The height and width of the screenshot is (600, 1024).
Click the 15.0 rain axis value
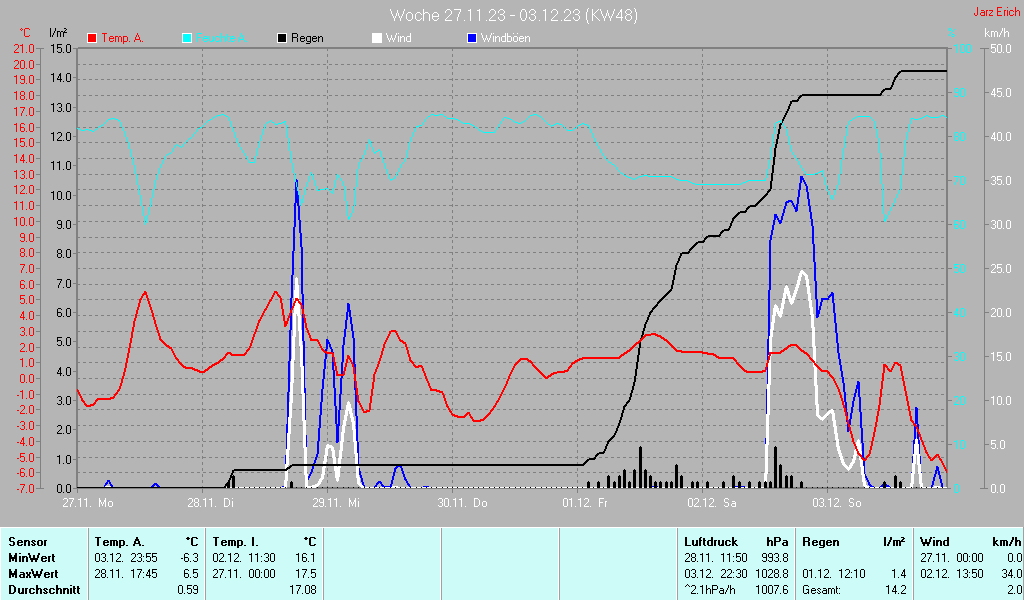tap(61, 49)
